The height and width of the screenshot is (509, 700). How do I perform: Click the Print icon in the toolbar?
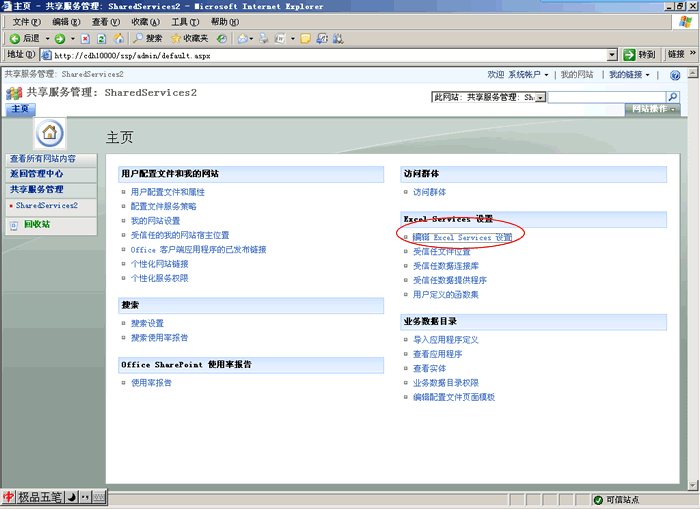point(264,39)
